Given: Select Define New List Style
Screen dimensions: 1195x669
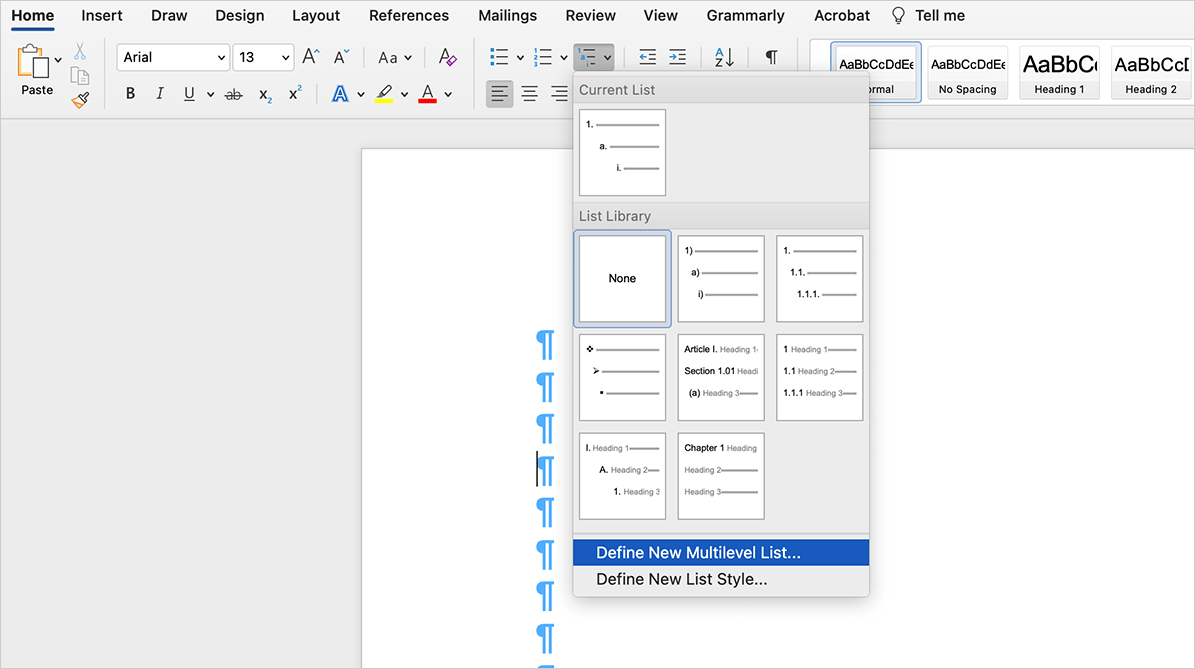Looking at the screenshot, I should 720,578.
